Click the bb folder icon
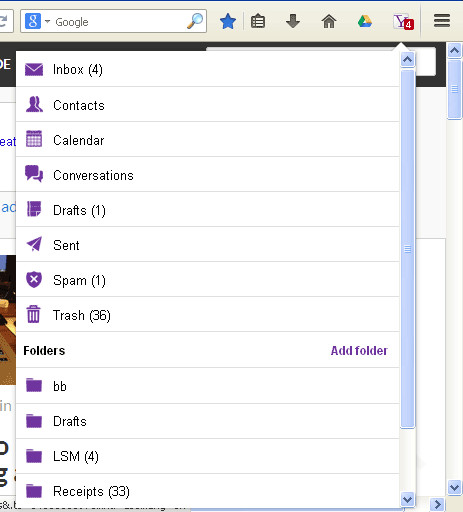Image resolution: width=463 pixels, height=512 pixels. [x=34, y=385]
